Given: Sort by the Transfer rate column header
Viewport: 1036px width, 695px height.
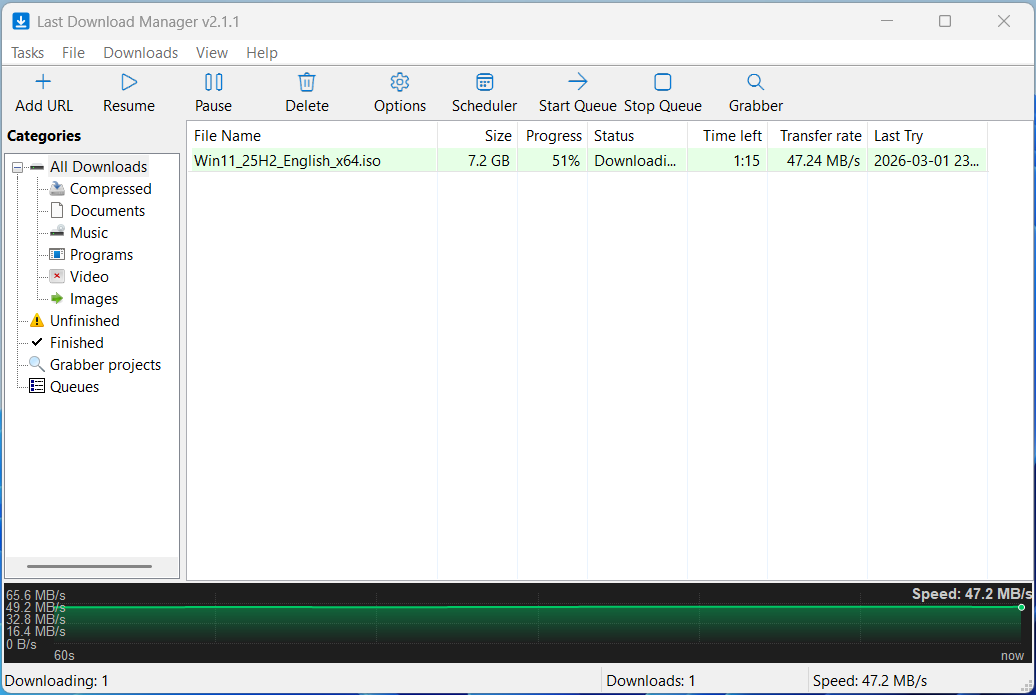Looking at the screenshot, I should (817, 135).
